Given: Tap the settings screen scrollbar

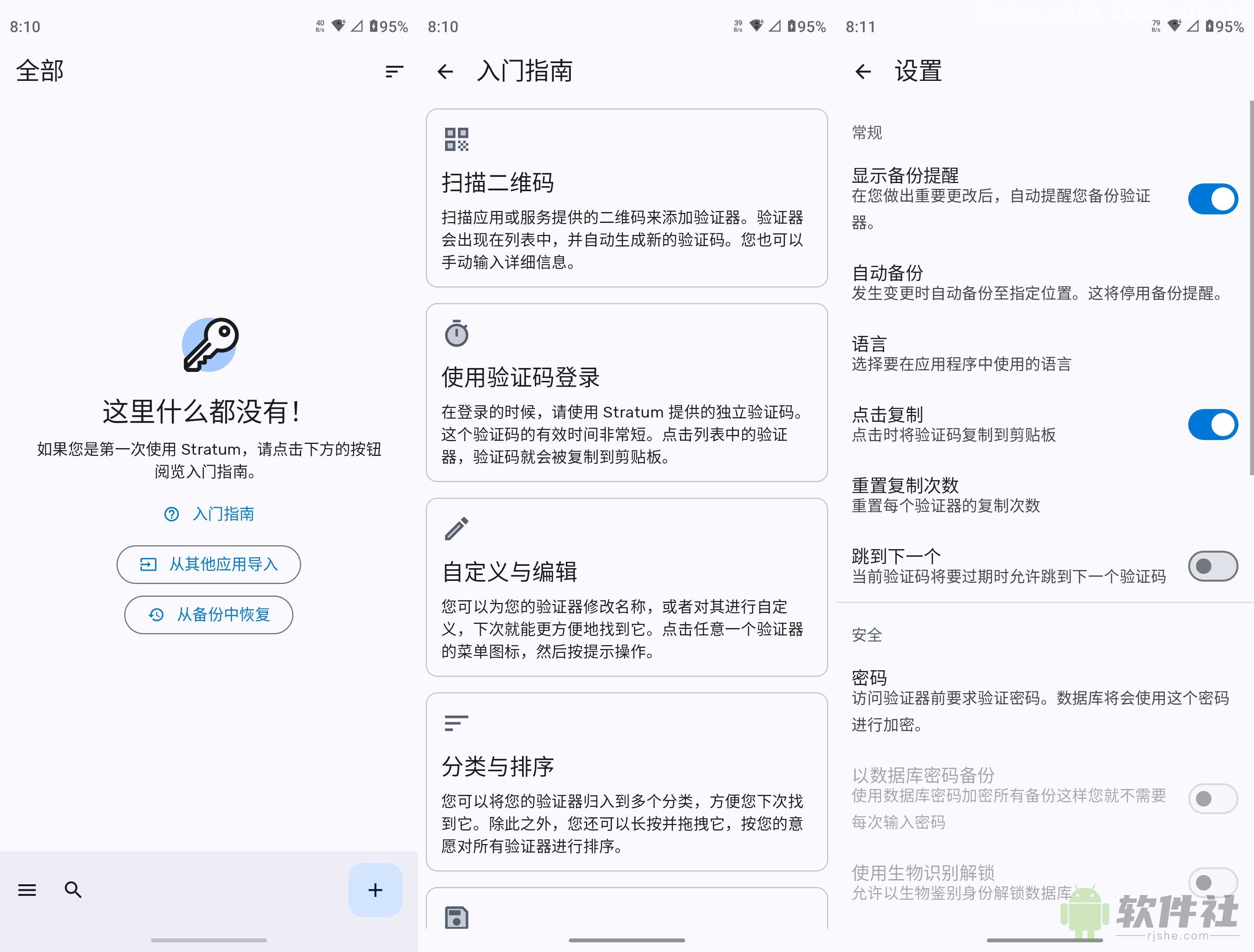Looking at the screenshot, I should (1251, 288).
